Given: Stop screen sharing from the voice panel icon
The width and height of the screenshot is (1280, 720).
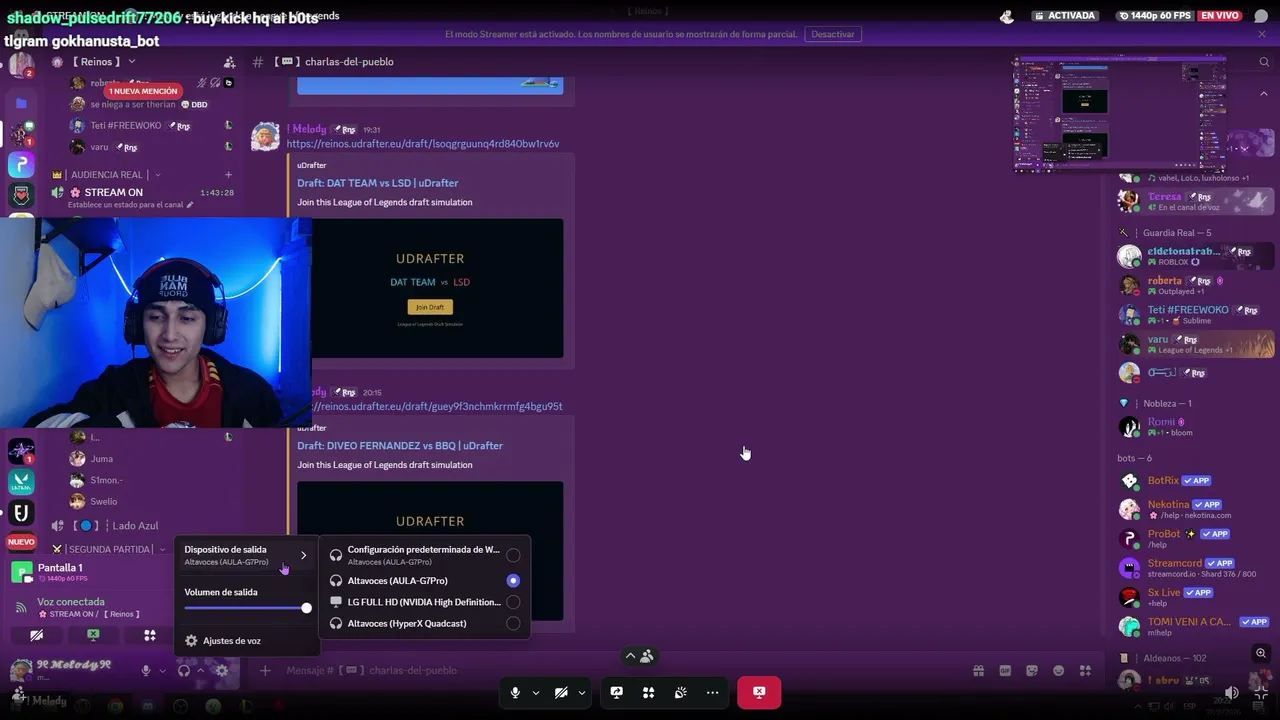Looking at the screenshot, I should (x=93, y=635).
